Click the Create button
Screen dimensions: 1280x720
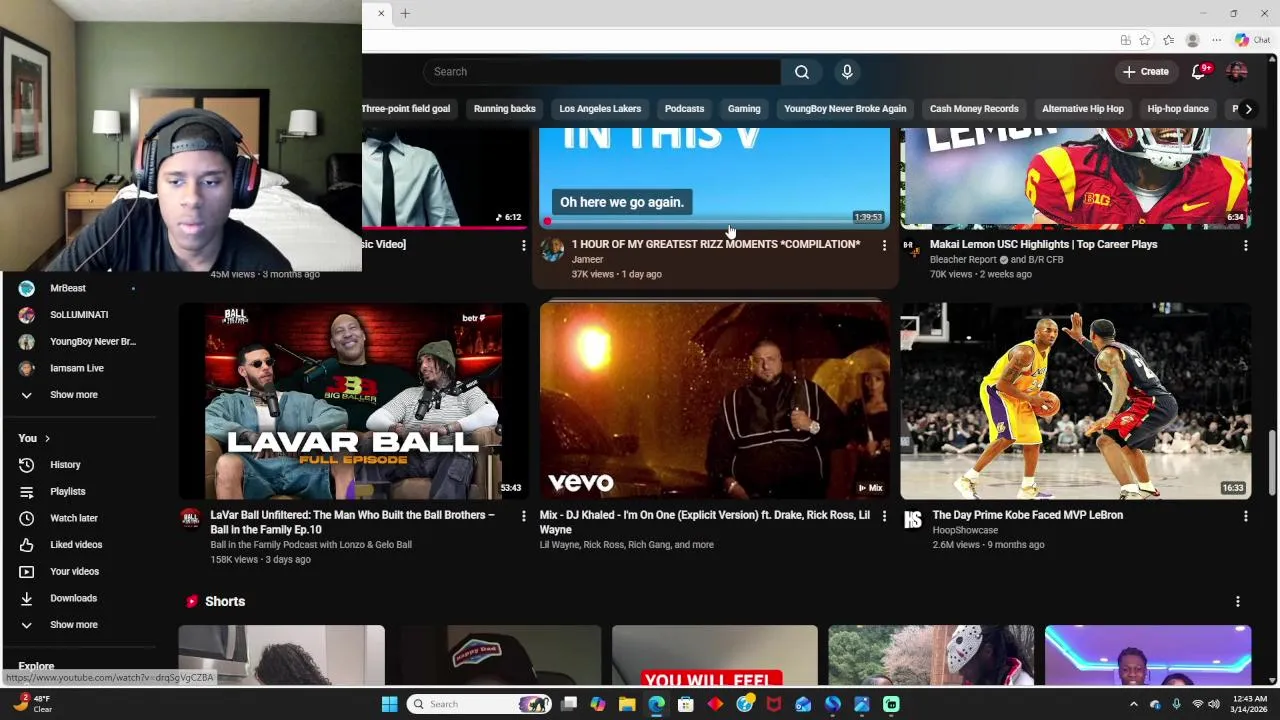[x=1145, y=72]
